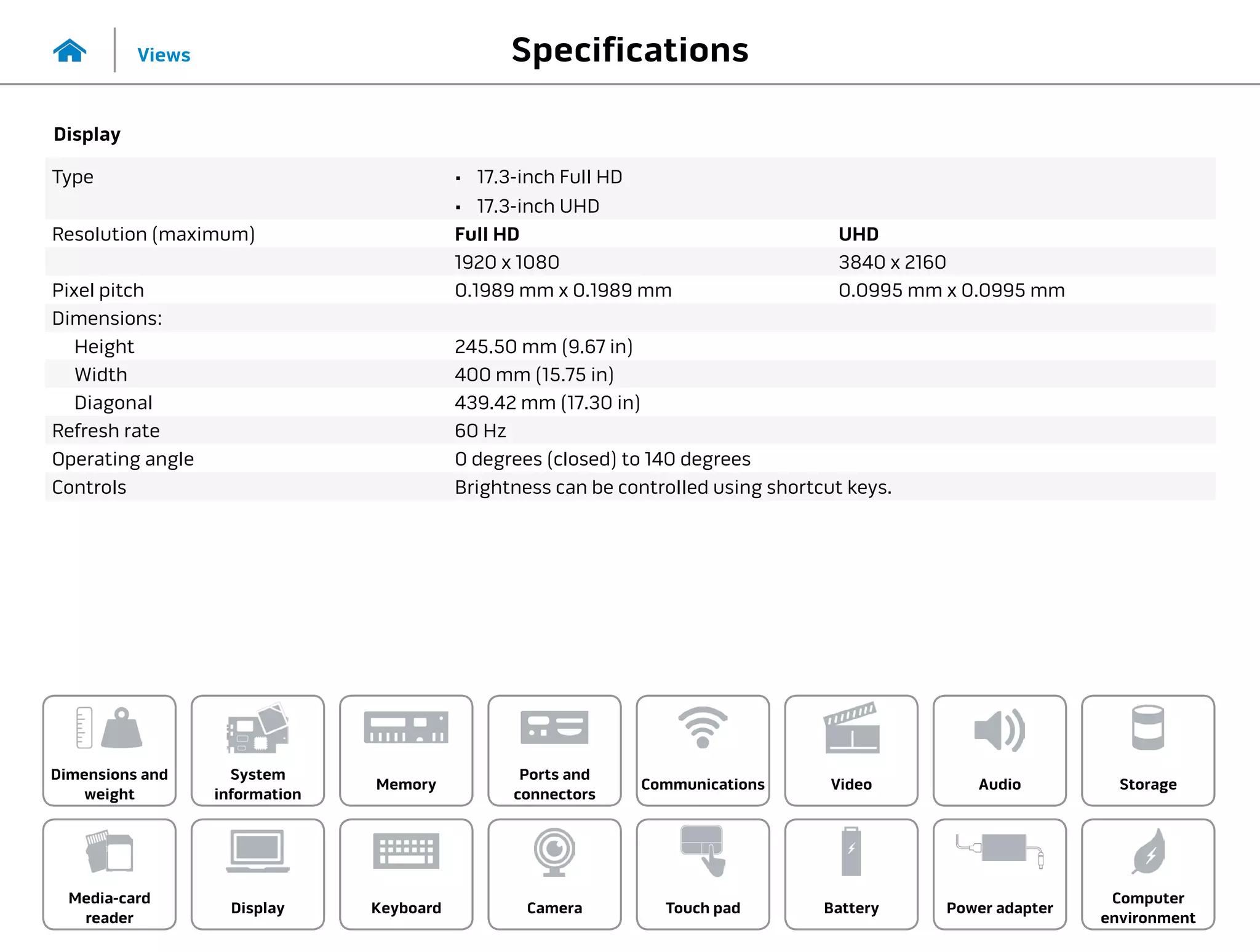Open the Communications tile
The height and width of the screenshot is (952, 1260).
click(x=703, y=750)
